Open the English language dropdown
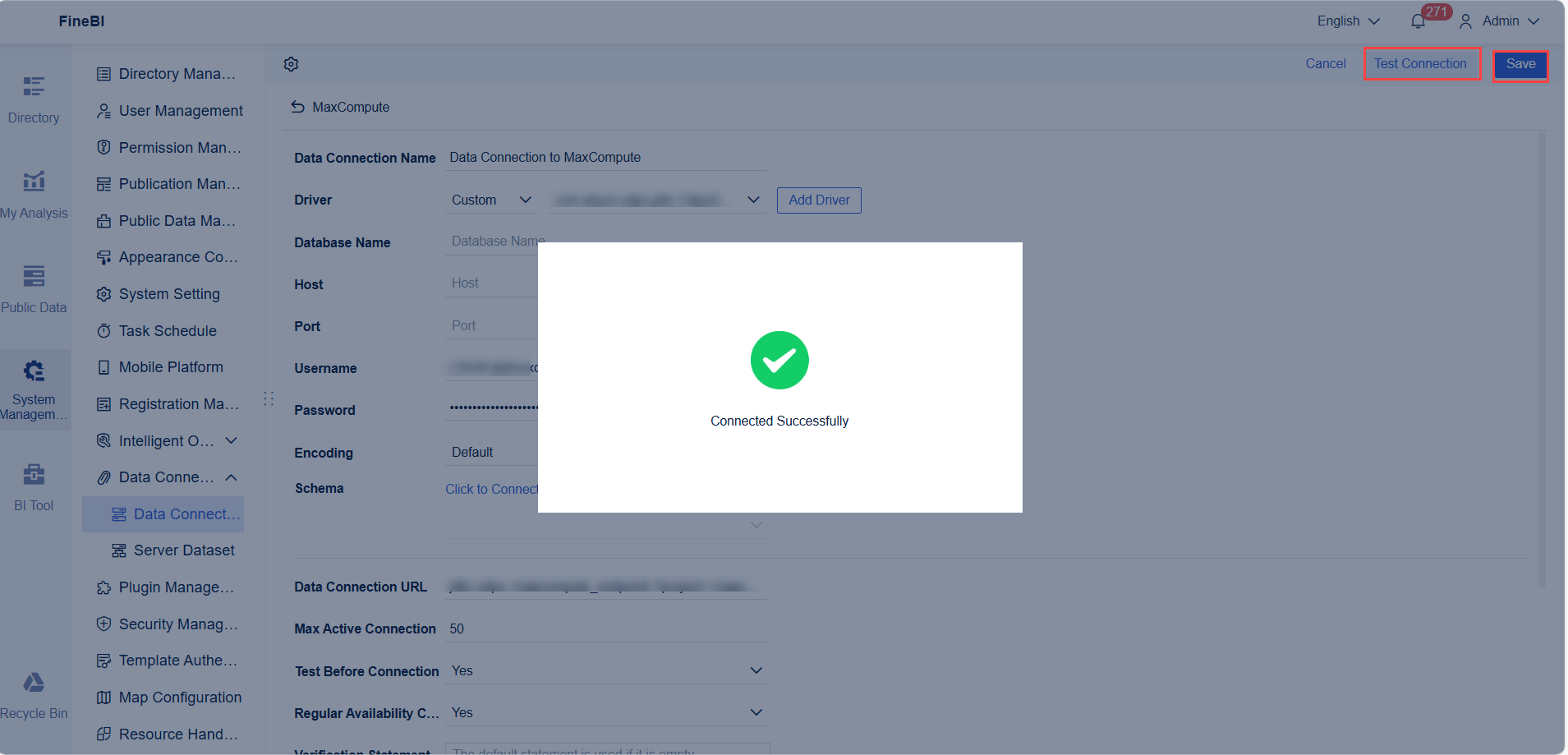The image size is (1568, 755). click(x=1348, y=21)
